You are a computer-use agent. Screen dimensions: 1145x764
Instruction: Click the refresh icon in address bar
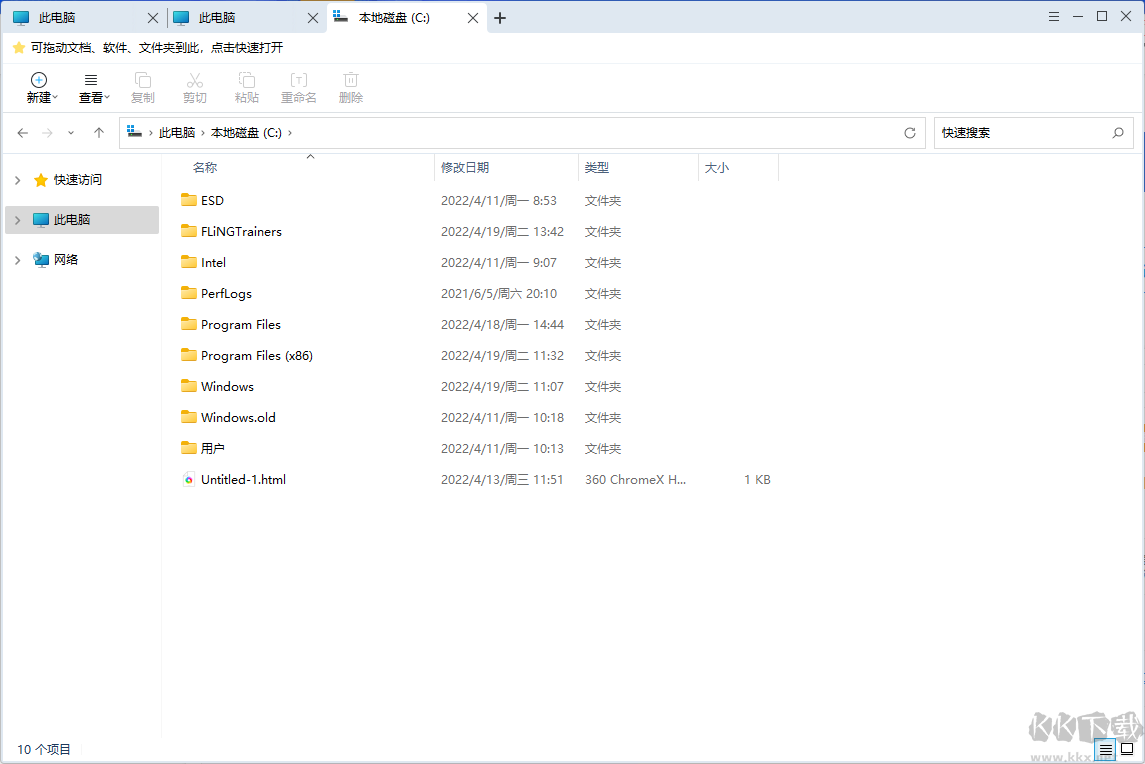click(909, 133)
